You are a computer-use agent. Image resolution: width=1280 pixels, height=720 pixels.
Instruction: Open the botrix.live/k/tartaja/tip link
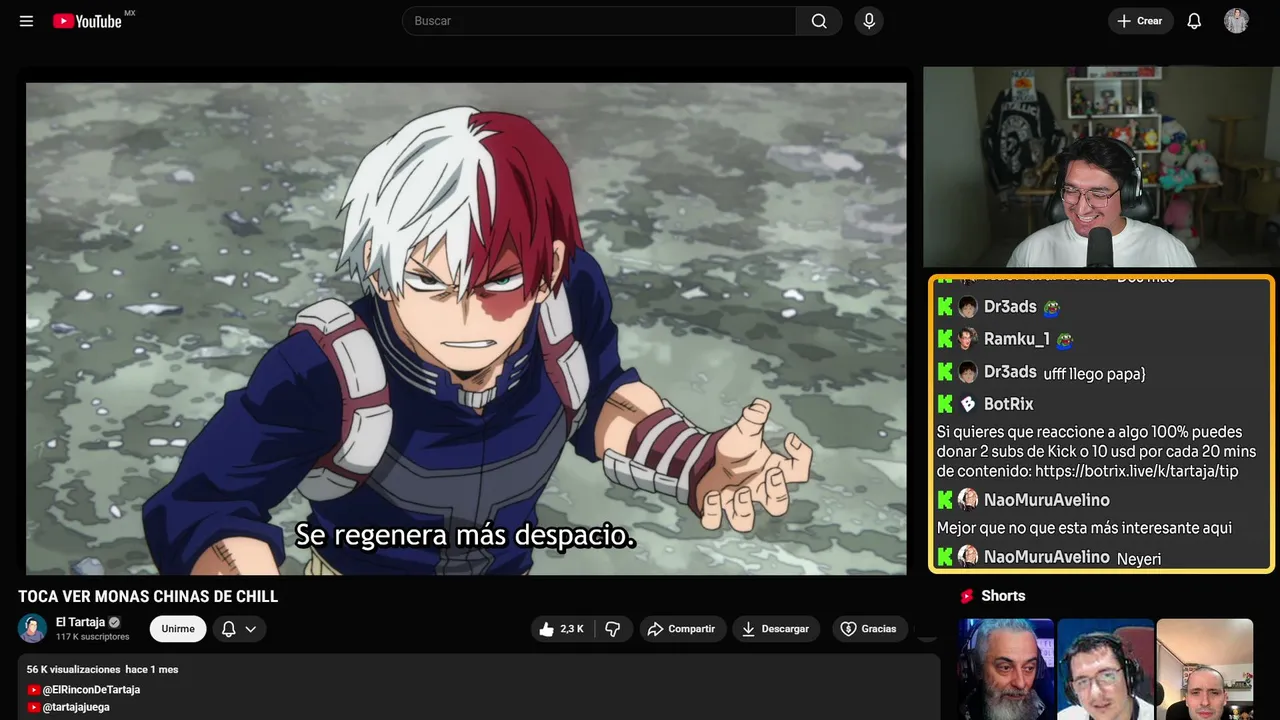click(1137, 470)
